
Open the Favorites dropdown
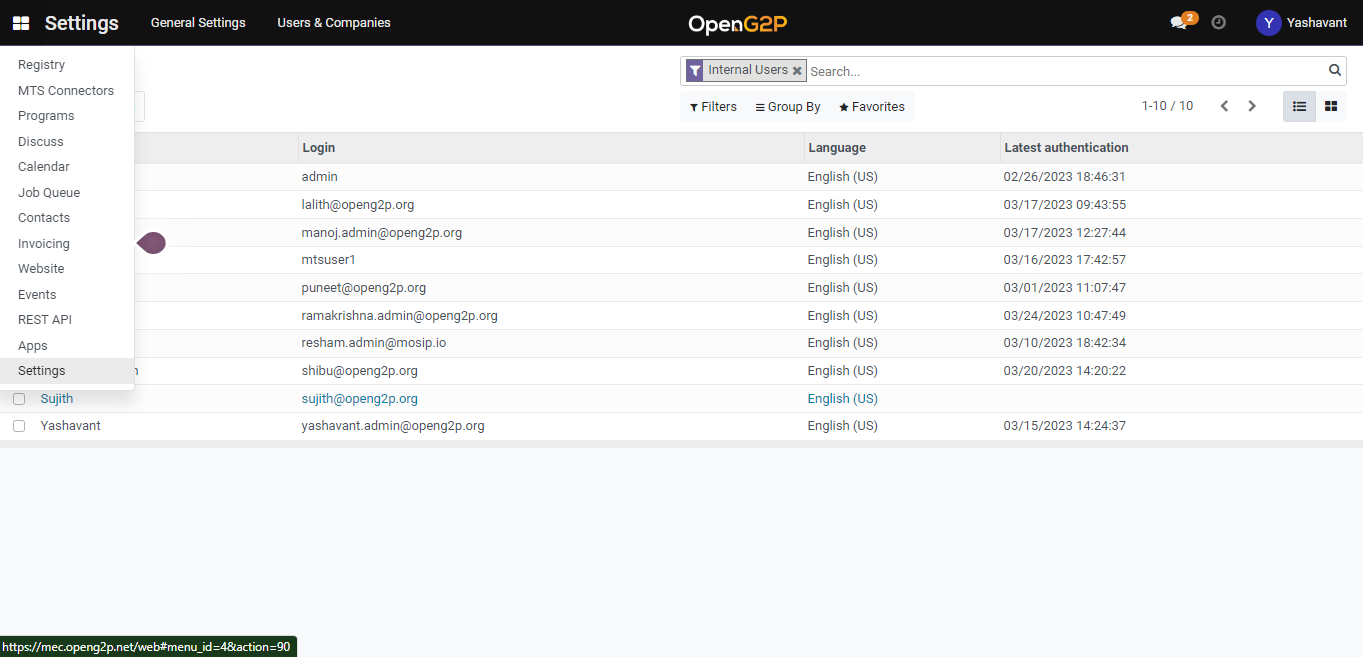(x=872, y=107)
